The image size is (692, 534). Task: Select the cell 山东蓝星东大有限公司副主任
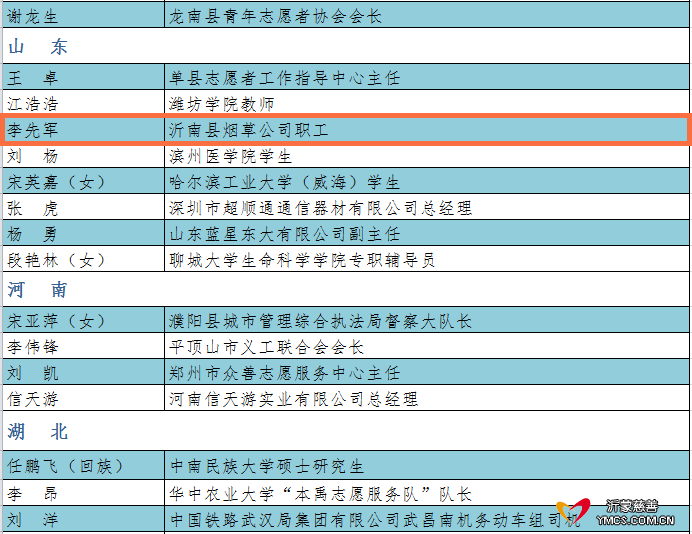point(427,234)
